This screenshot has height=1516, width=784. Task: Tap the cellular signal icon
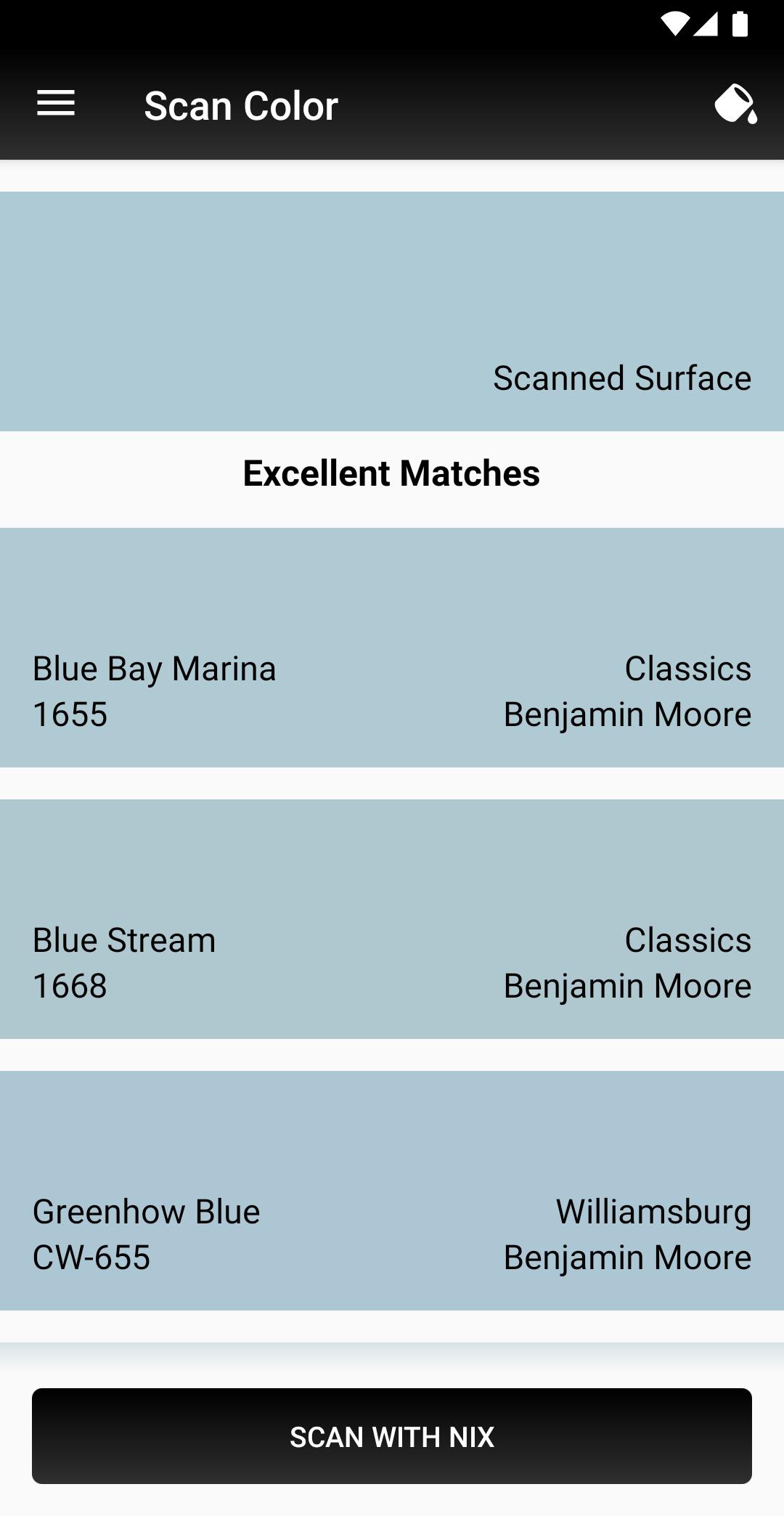[x=705, y=24]
